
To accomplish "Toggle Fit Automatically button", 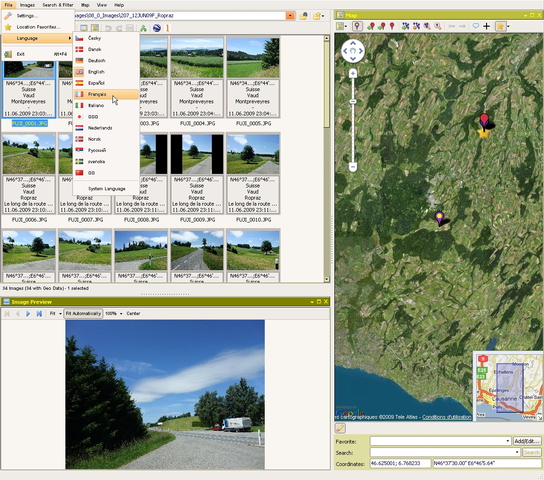I will coord(83,314).
